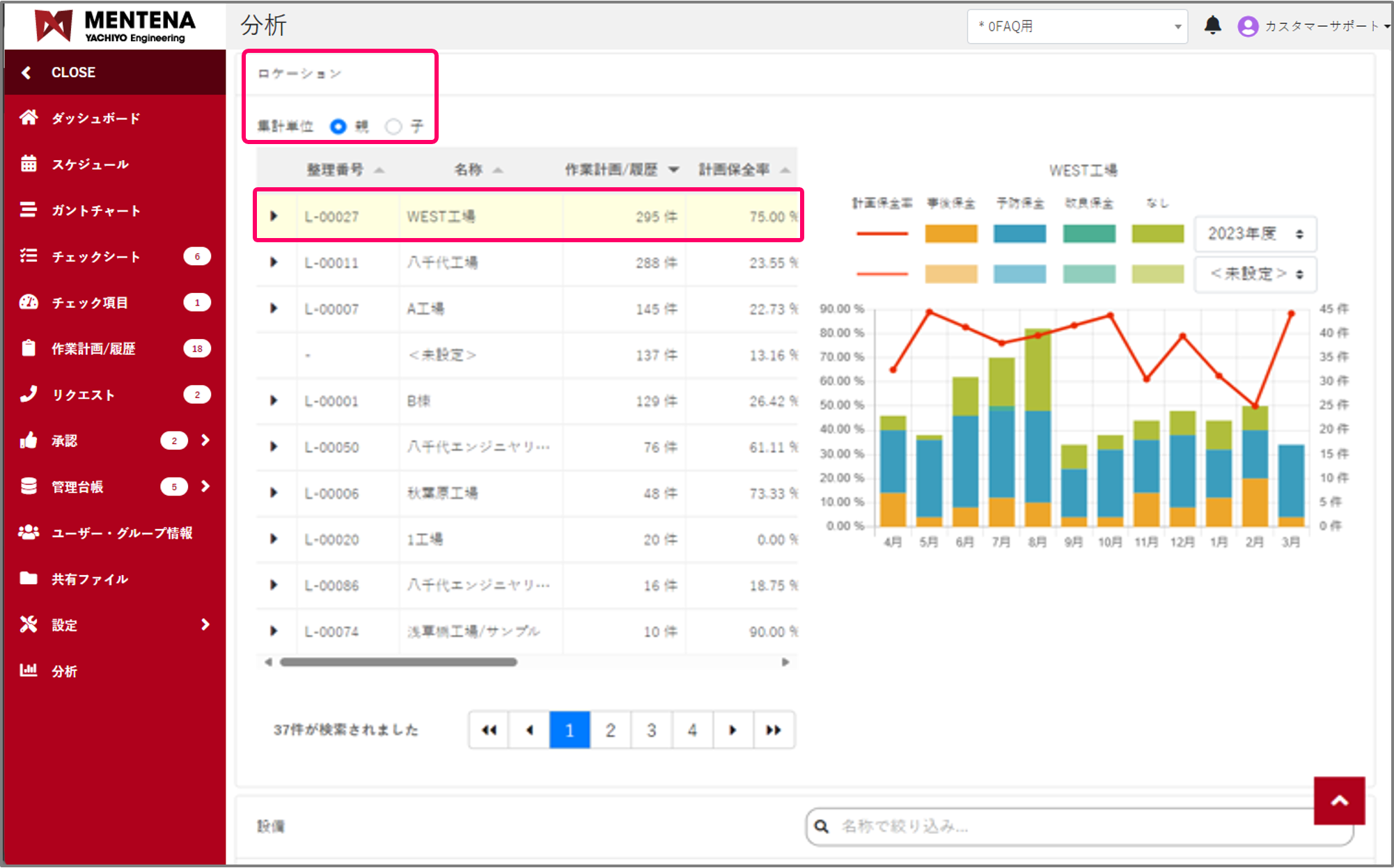Go to page 2 of results
Viewport: 1394px width, 868px height.
610,730
